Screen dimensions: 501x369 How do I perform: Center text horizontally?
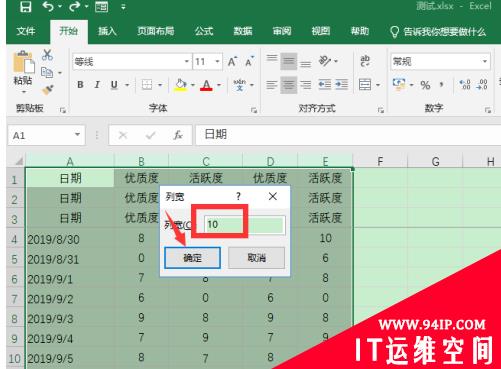pyautogui.click(x=289, y=85)
